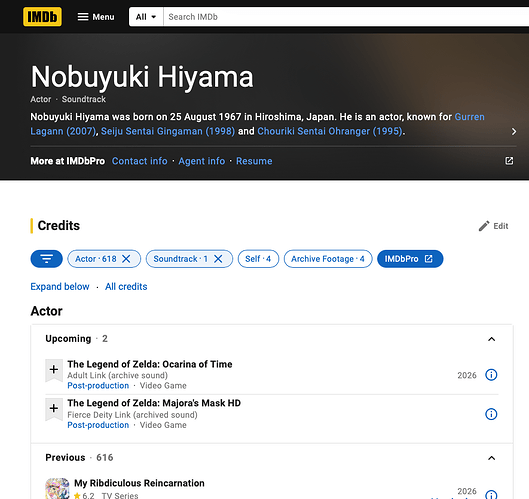Remove the Actor 618 filter chip

[126, 259]
